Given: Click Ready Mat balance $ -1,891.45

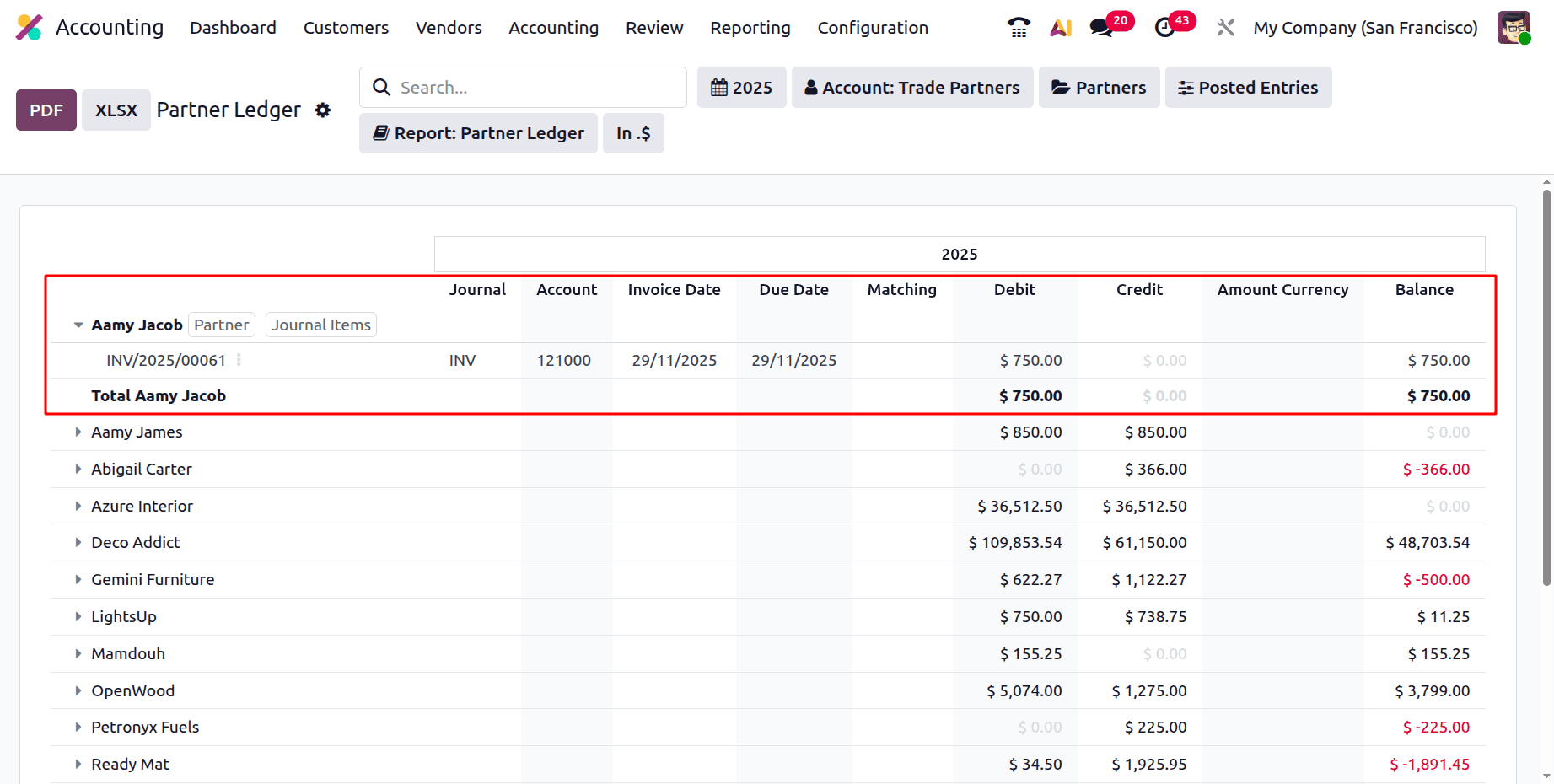Looking at the screenshot, I should pyautogui.click(x=1429, y=764).
